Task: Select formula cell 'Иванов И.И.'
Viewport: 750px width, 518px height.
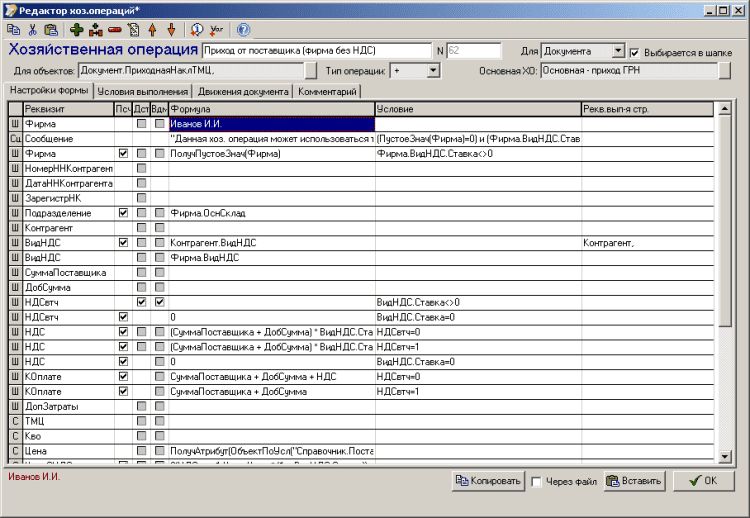Action: (x=272, y=124)
